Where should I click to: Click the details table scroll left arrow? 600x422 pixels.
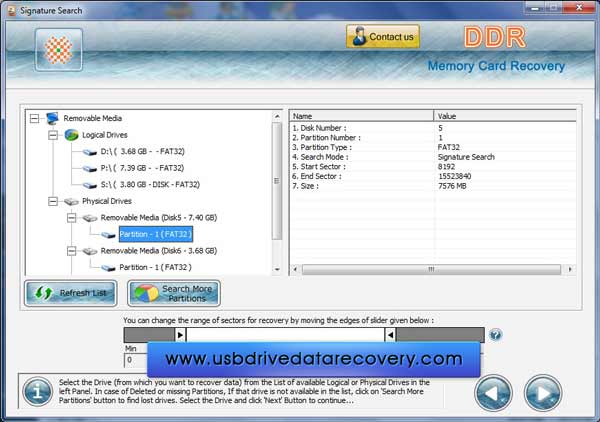[295, 269]
